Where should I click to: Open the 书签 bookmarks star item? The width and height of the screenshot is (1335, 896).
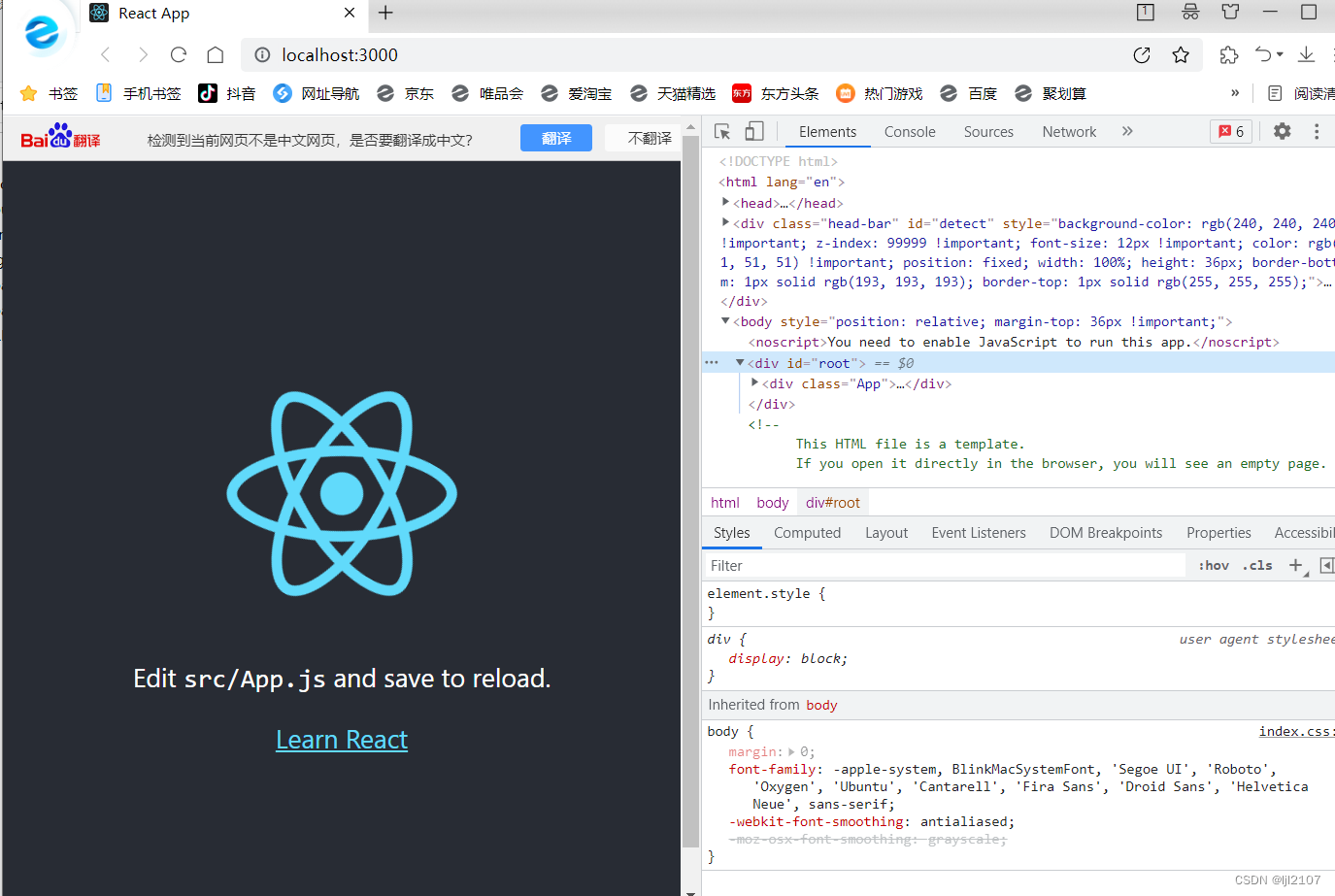[49, 93]
